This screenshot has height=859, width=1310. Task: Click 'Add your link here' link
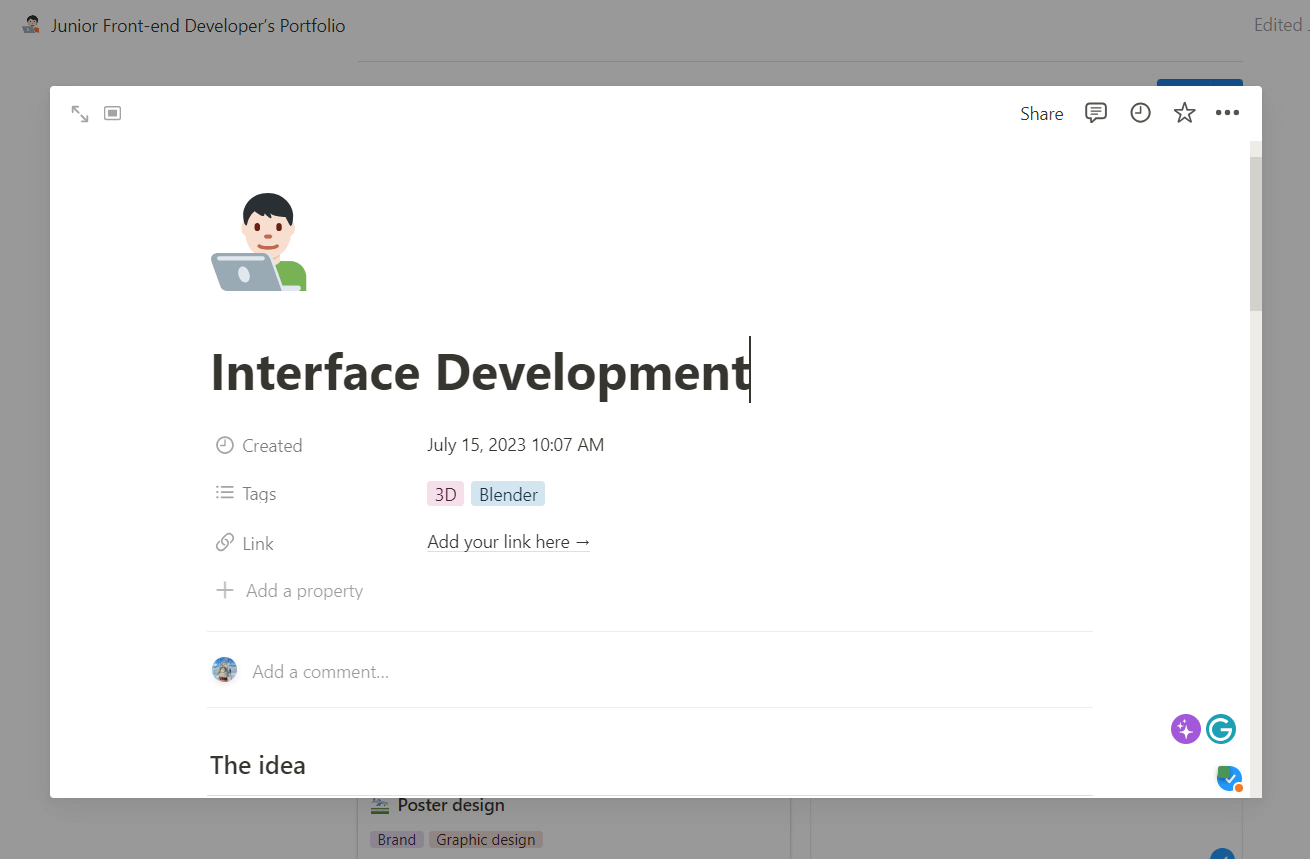point(508,542)
